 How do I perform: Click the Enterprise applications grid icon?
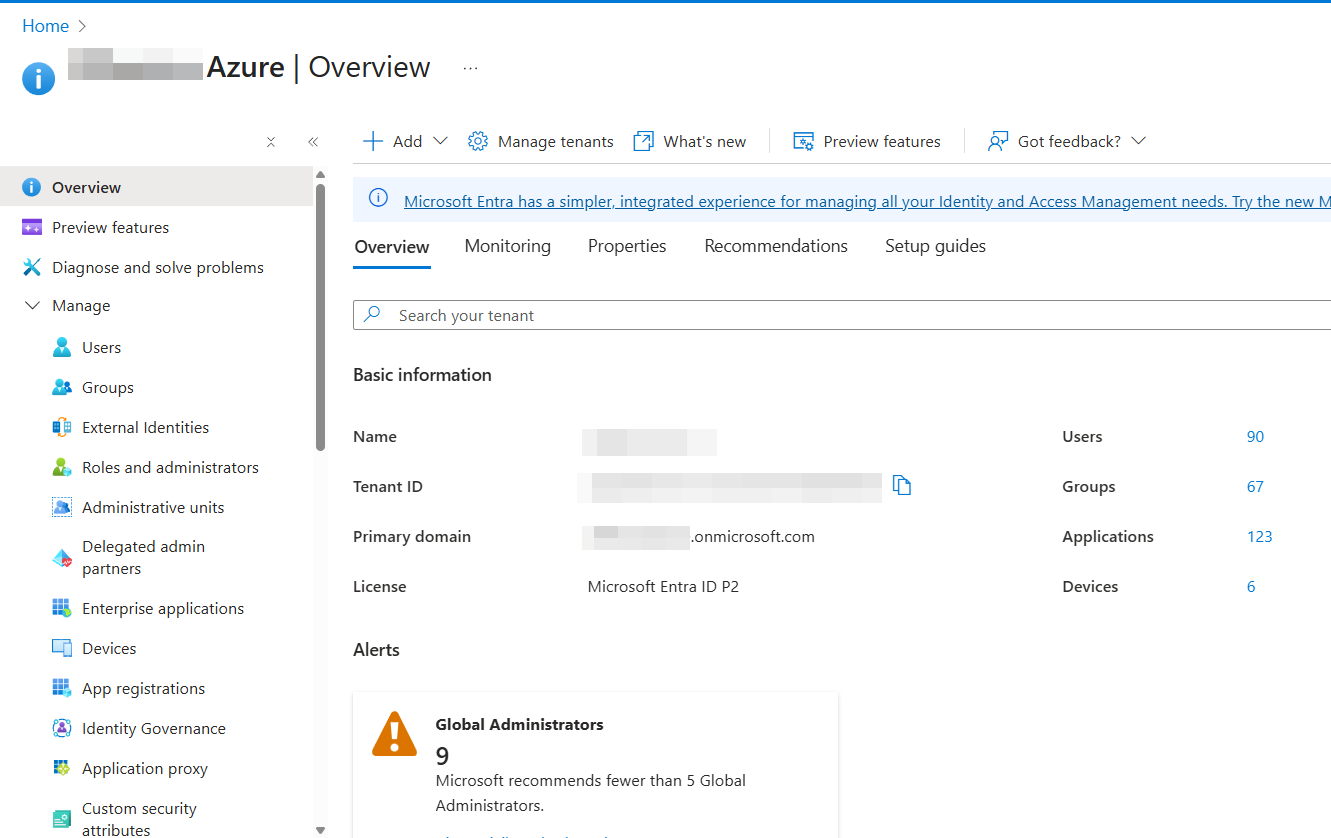pos(62,608)
